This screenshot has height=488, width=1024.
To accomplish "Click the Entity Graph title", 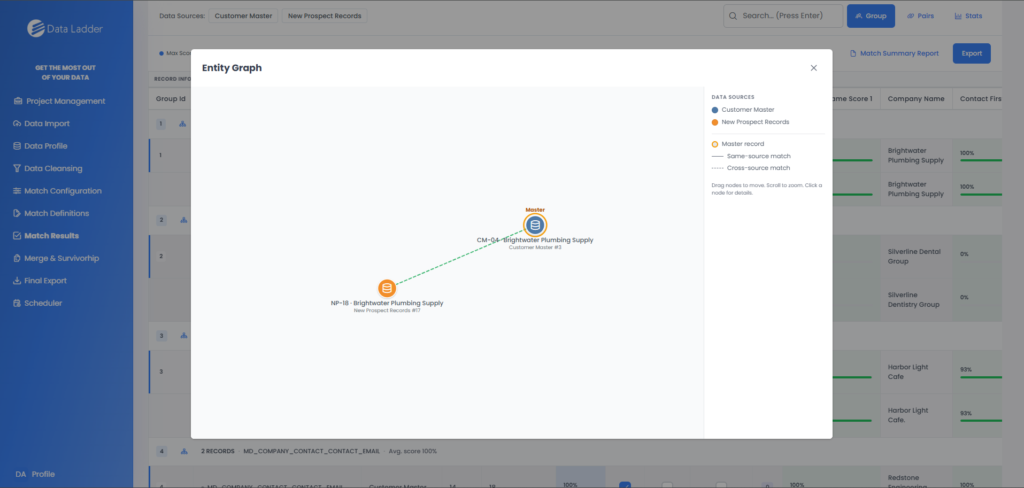I will (x=232, y=68).
